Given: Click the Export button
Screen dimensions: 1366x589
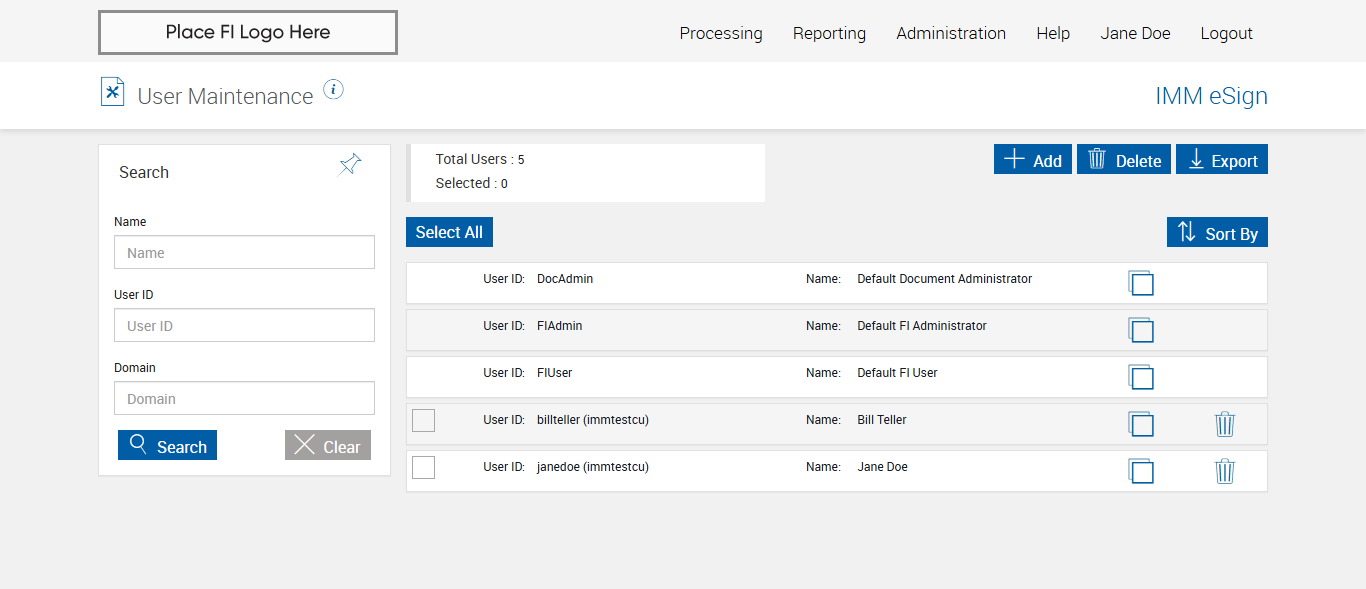Looking at the screenshot, I should coord(1222,160).
